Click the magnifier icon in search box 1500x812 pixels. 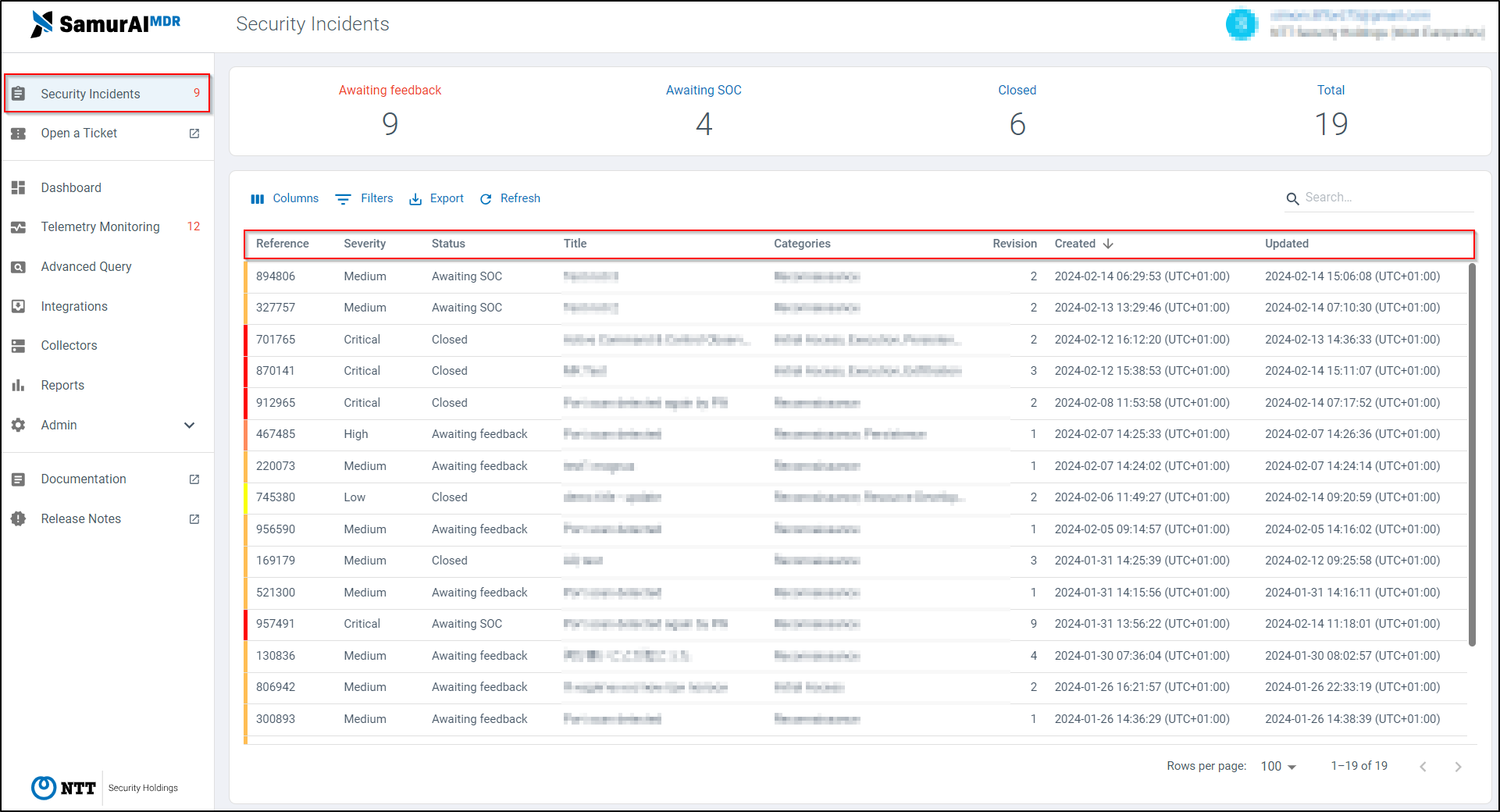1293,199
